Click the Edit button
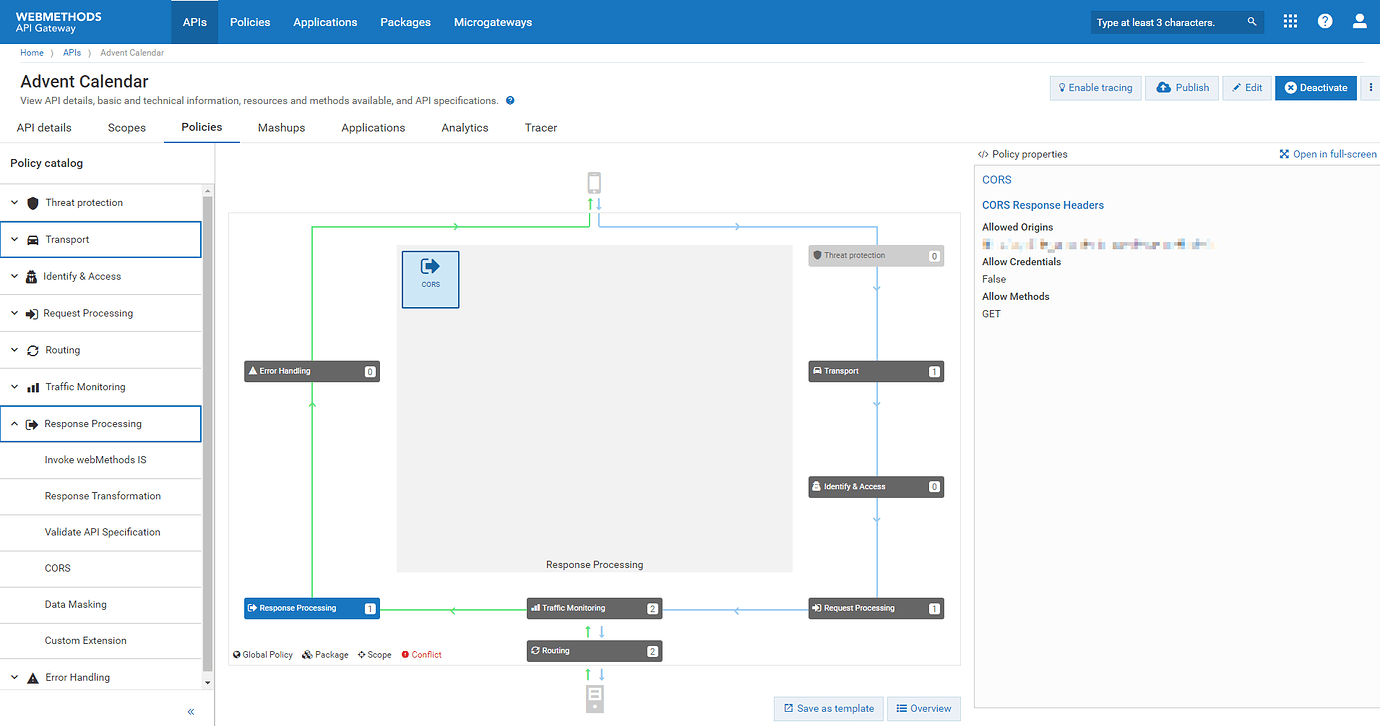This screenshot has width=1380, height=726. (1247, 88)
